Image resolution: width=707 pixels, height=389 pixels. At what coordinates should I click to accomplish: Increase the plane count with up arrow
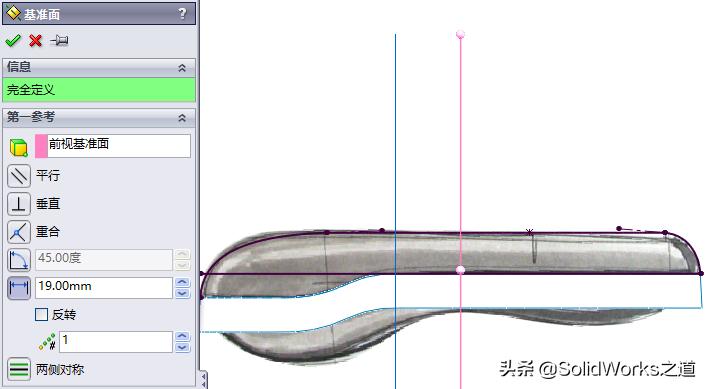click(182, 336)
